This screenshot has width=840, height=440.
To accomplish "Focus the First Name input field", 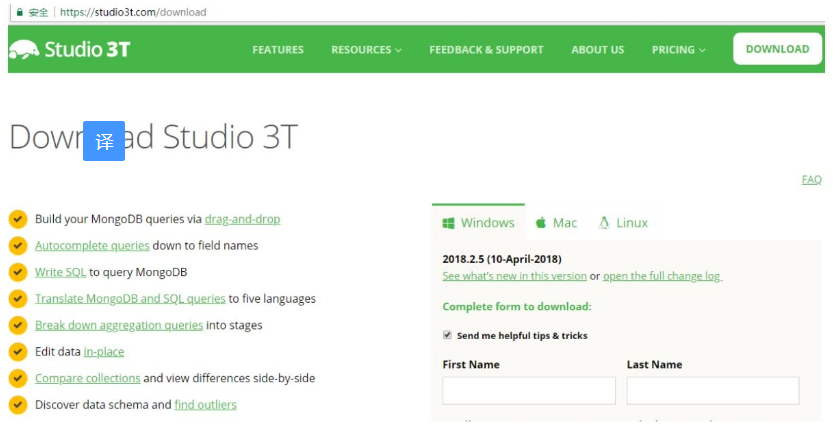I will (x=529, y=390).
